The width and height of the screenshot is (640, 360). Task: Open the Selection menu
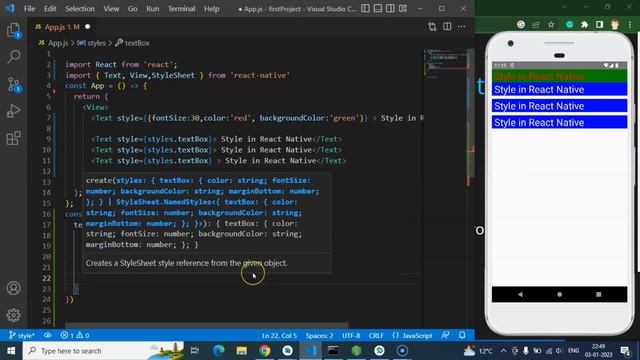point(80,9)
